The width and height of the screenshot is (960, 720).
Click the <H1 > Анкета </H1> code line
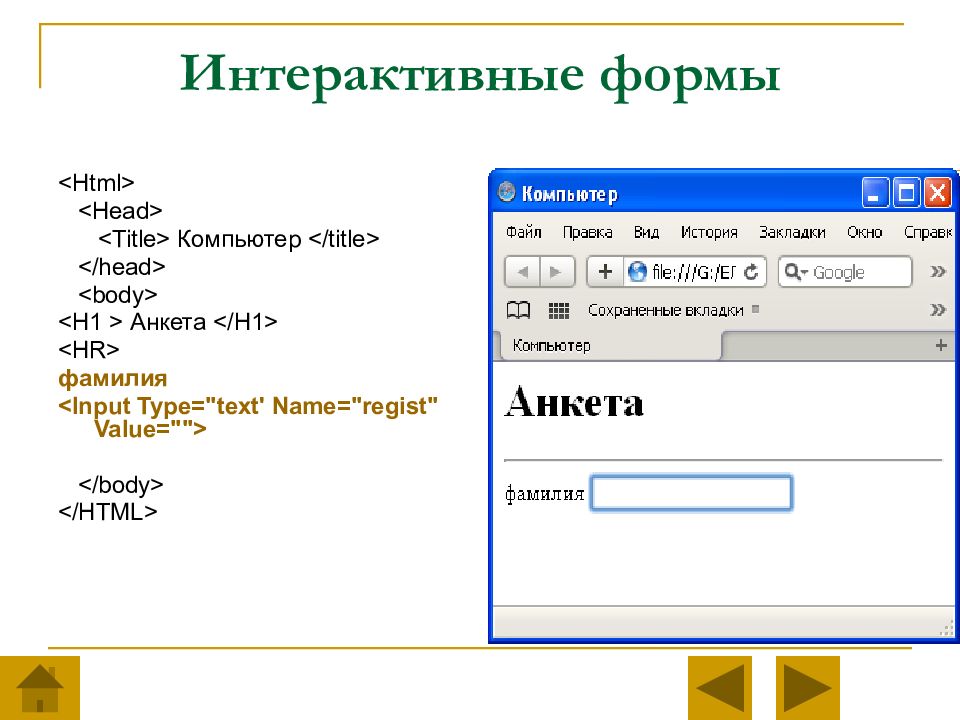coord(168,321)
